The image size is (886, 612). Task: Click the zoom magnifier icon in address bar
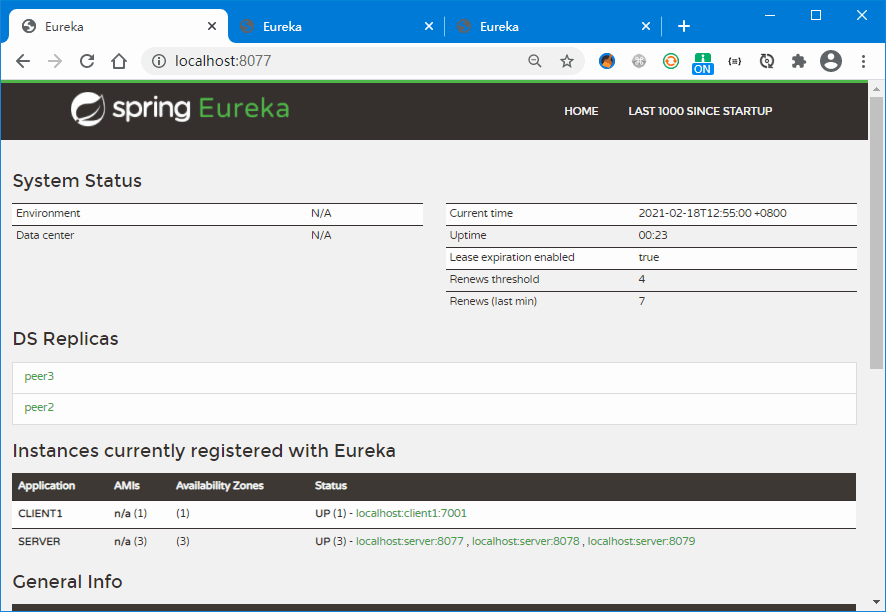tap(535, 61)
